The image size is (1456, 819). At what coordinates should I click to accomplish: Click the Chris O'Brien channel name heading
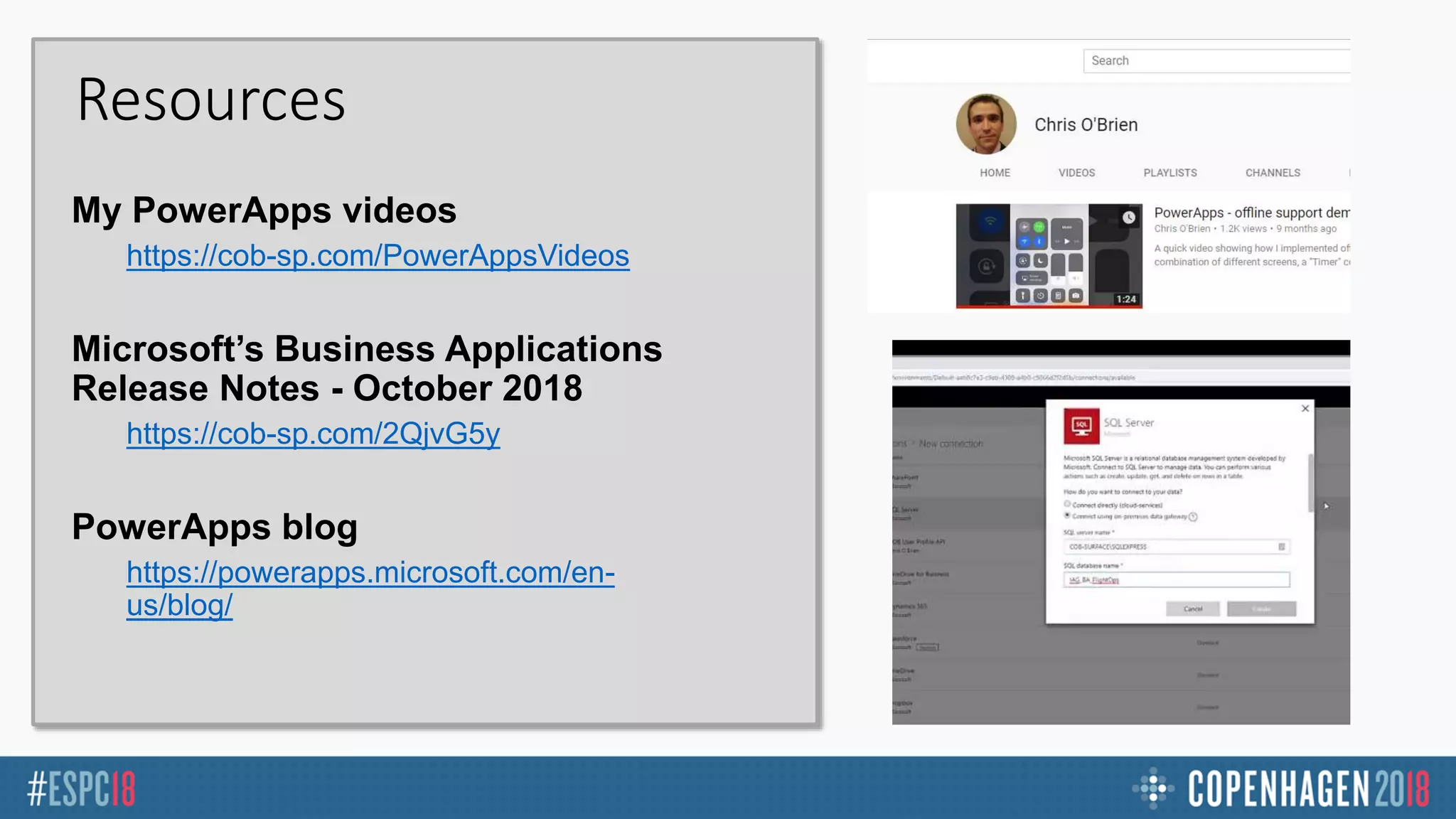point(1086,125)
